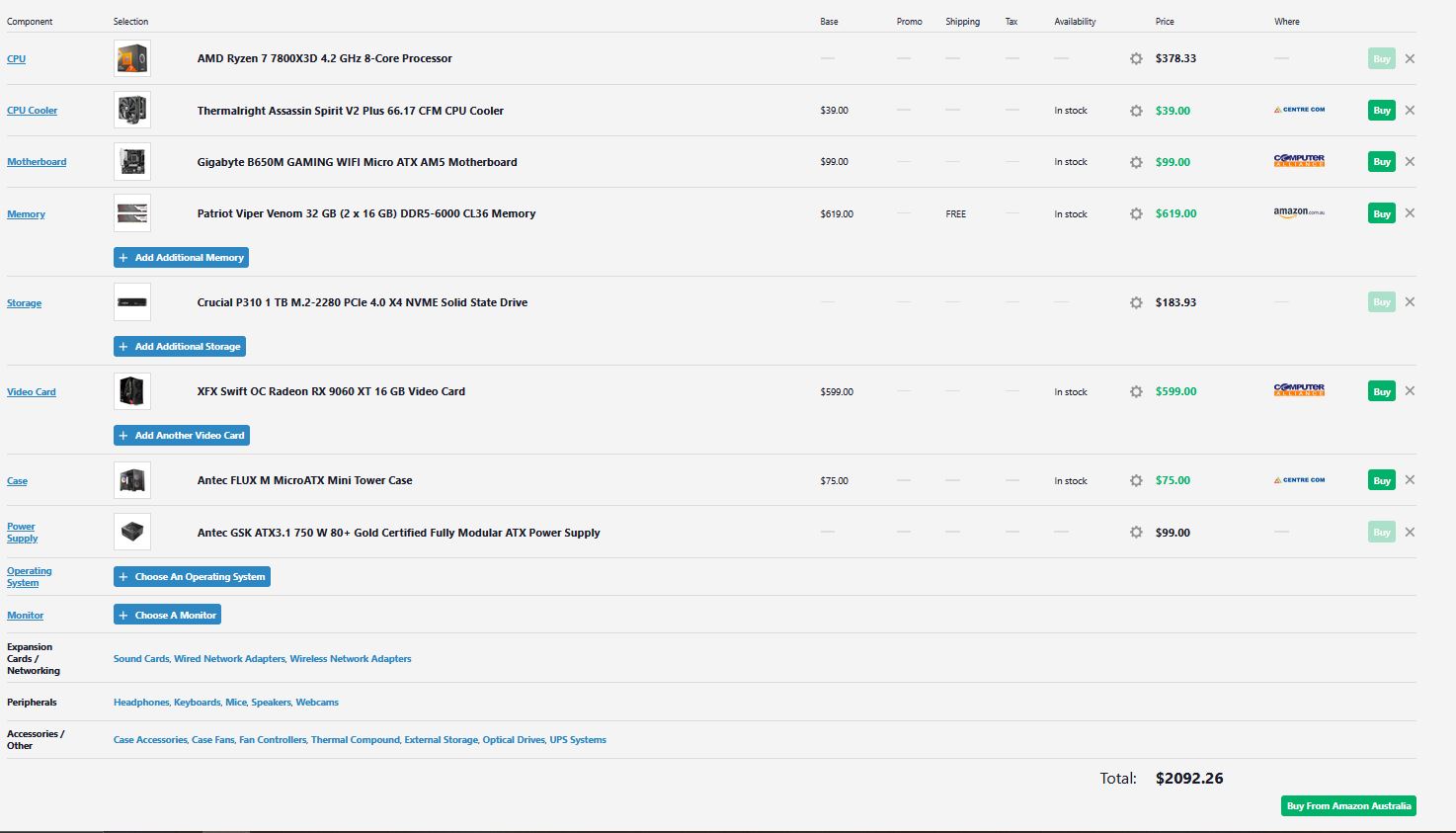
Task: Click Add Additional Storage
Action: tap(180, 347)
